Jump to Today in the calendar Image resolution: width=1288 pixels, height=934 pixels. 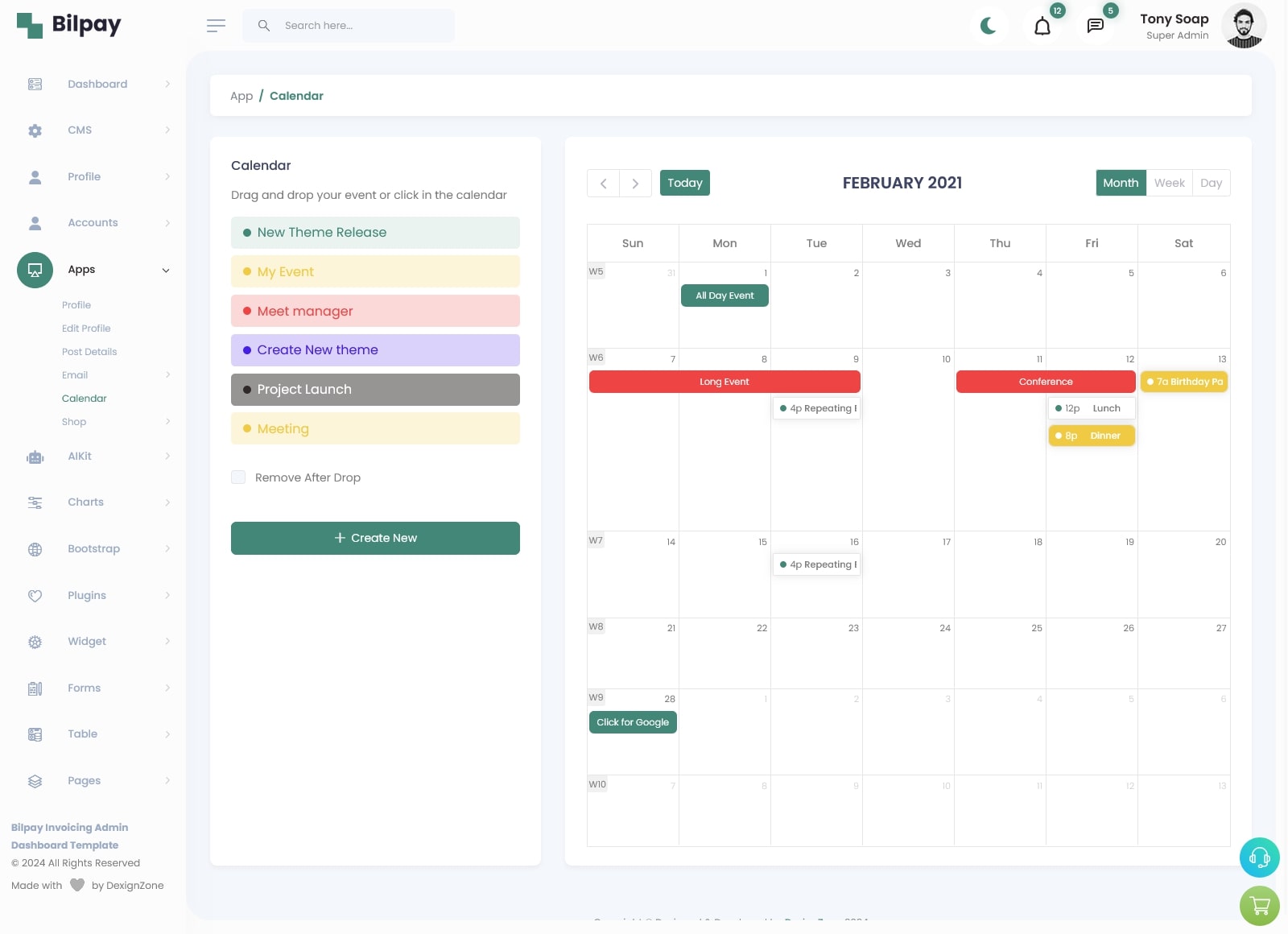[x=684, y=183]
